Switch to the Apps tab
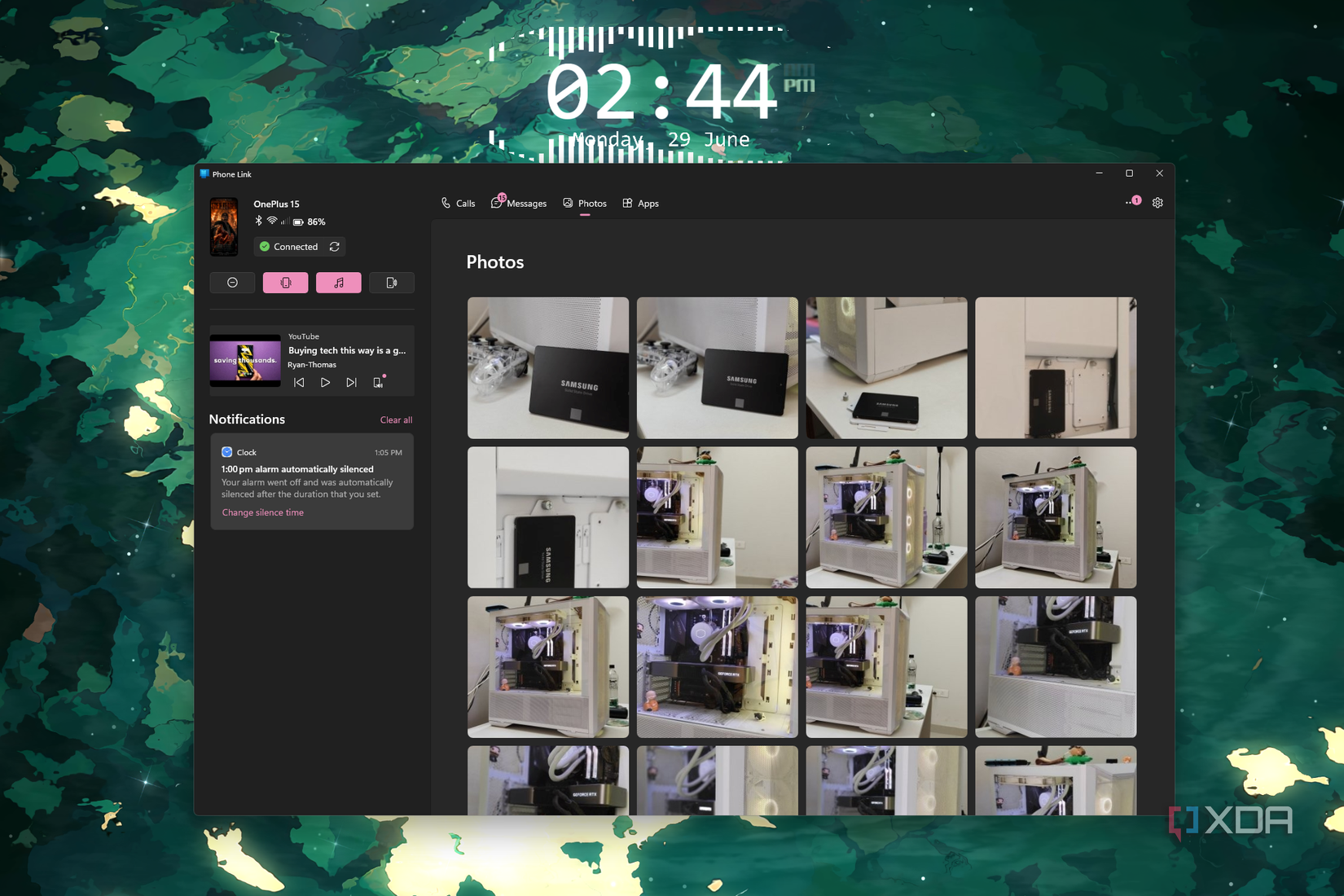 click(x=640, y=204)
